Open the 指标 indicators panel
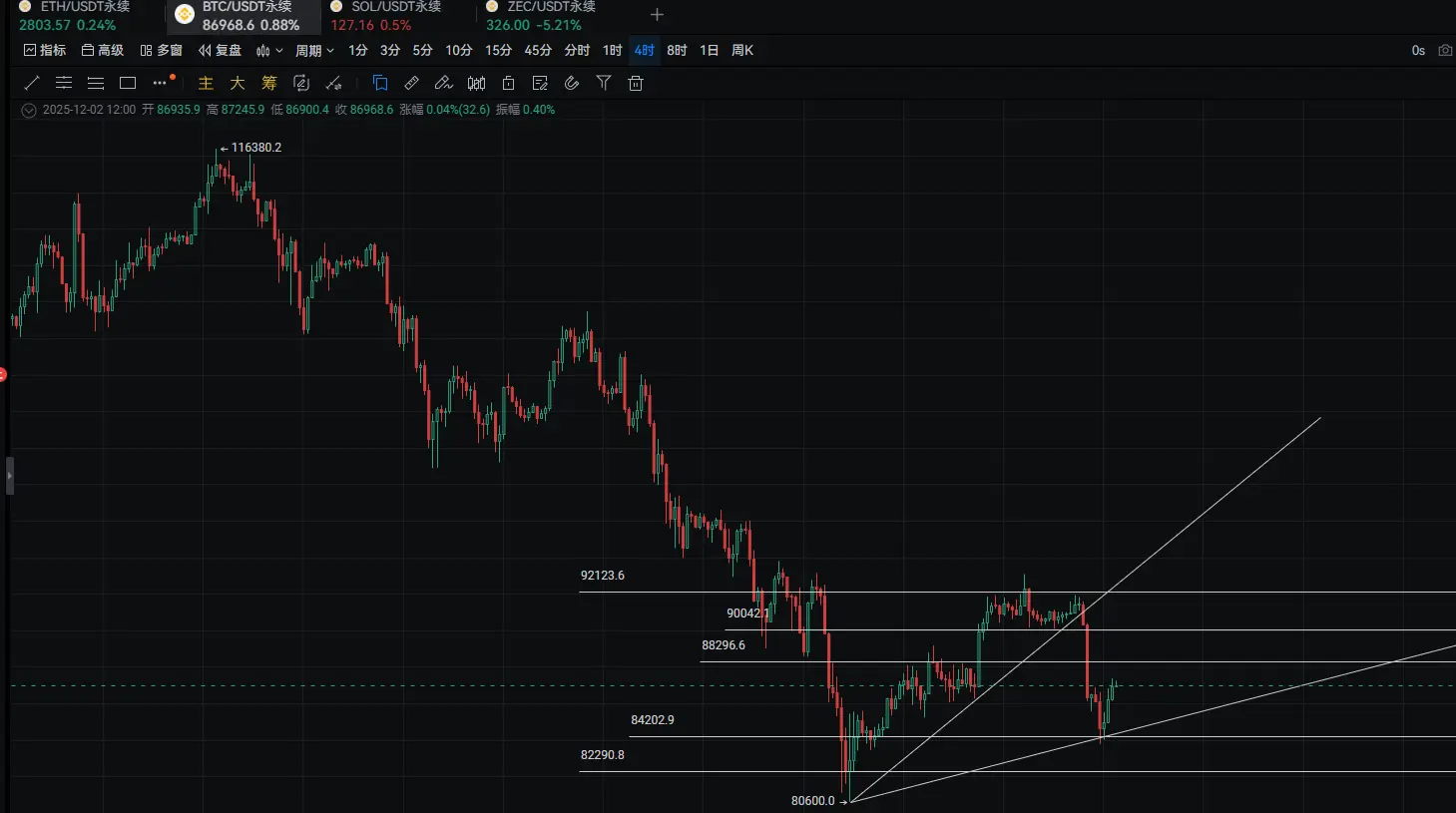 pos(45,50)
